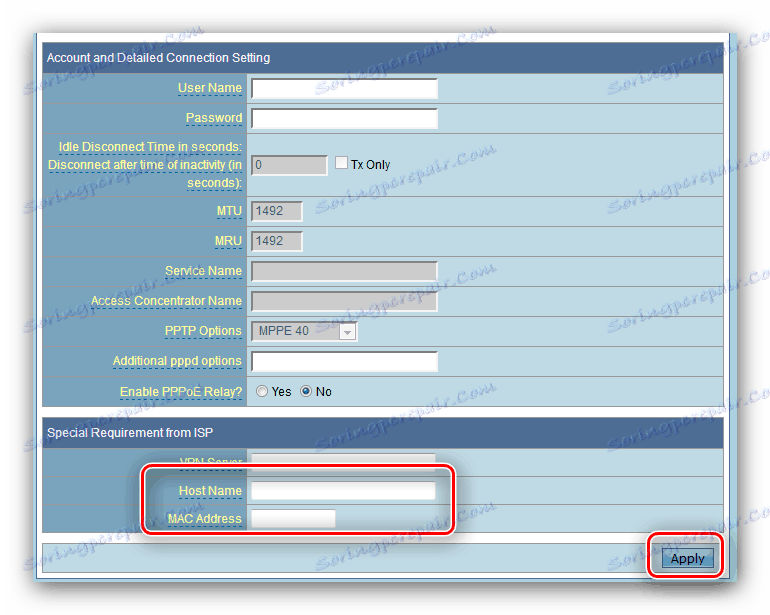
Task: Click the Password help label
Action: pos(214,118)
